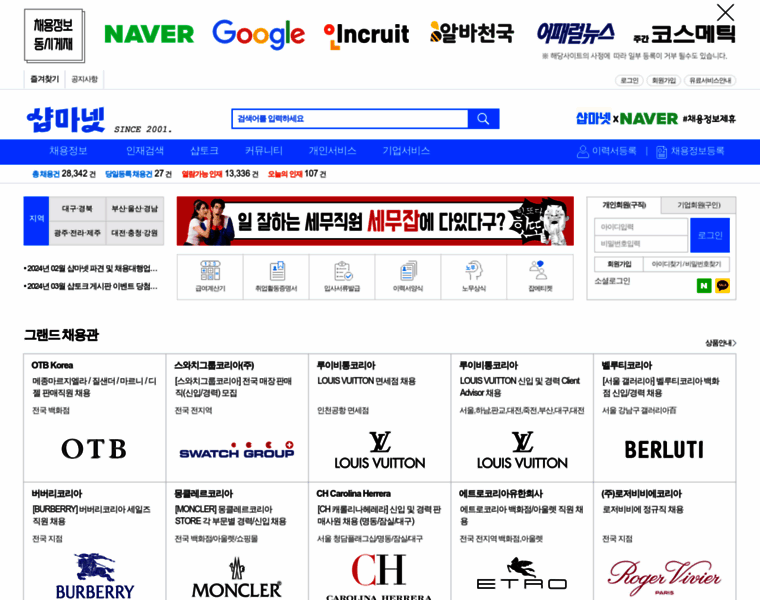Viewport: 760px width, 600px height.
Task: Click the 채용정보 동시게재 box
Action: click(x=54, y=35)
